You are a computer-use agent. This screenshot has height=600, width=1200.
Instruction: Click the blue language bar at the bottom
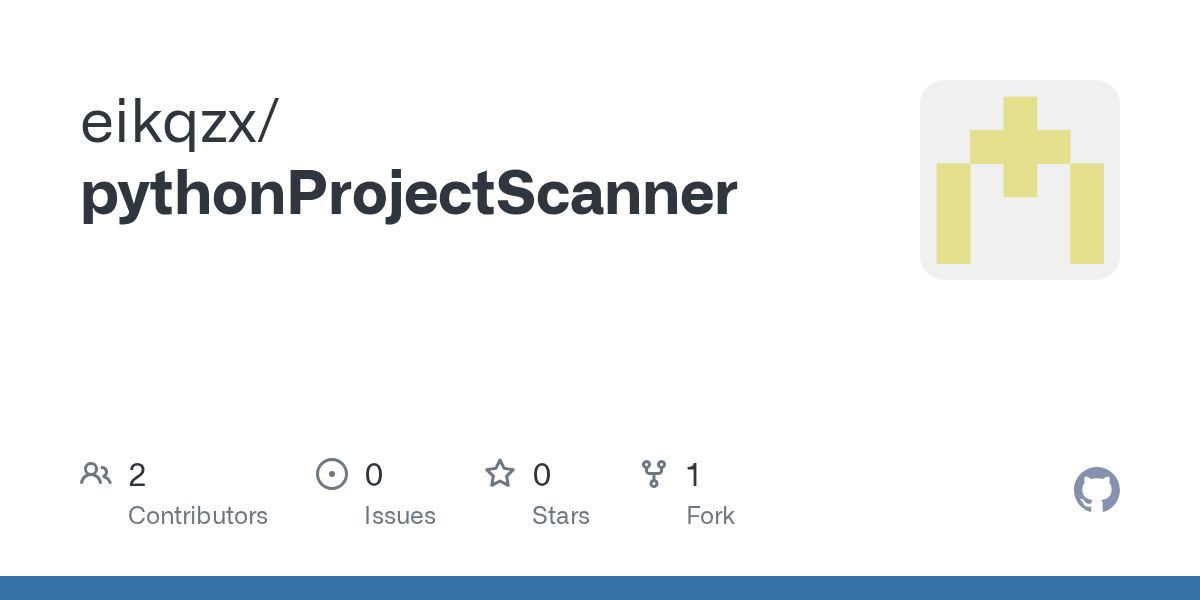click(x=600, y=588)
